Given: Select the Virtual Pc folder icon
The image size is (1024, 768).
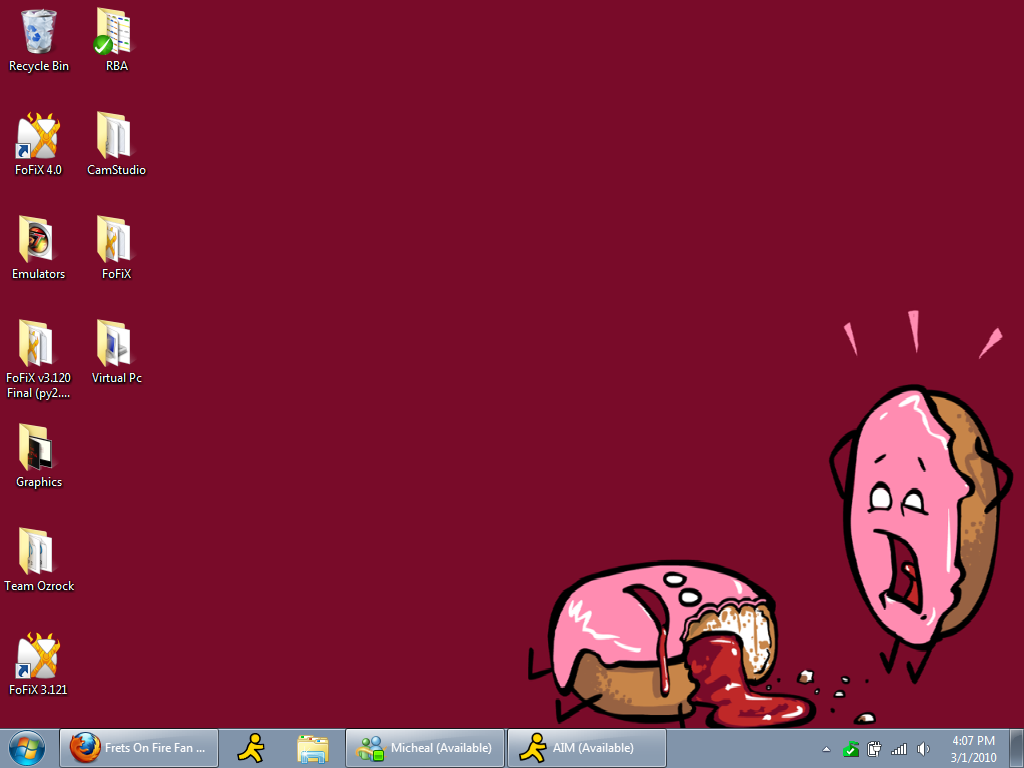Looking at the screenshot, I should (114, 344).
